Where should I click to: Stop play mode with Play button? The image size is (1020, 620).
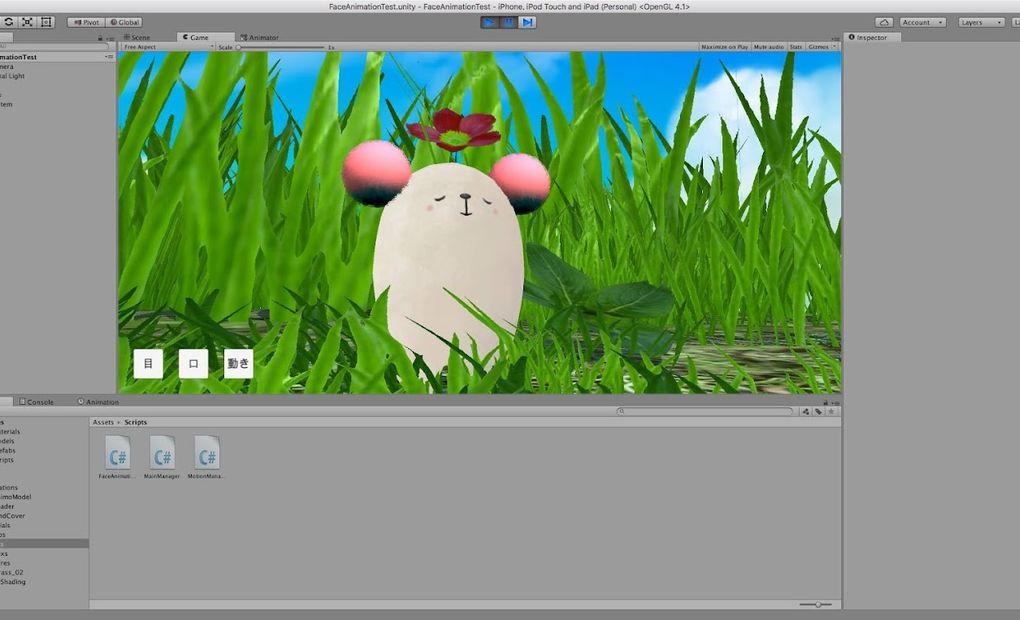pyautogui.click(x=489, y=22)
